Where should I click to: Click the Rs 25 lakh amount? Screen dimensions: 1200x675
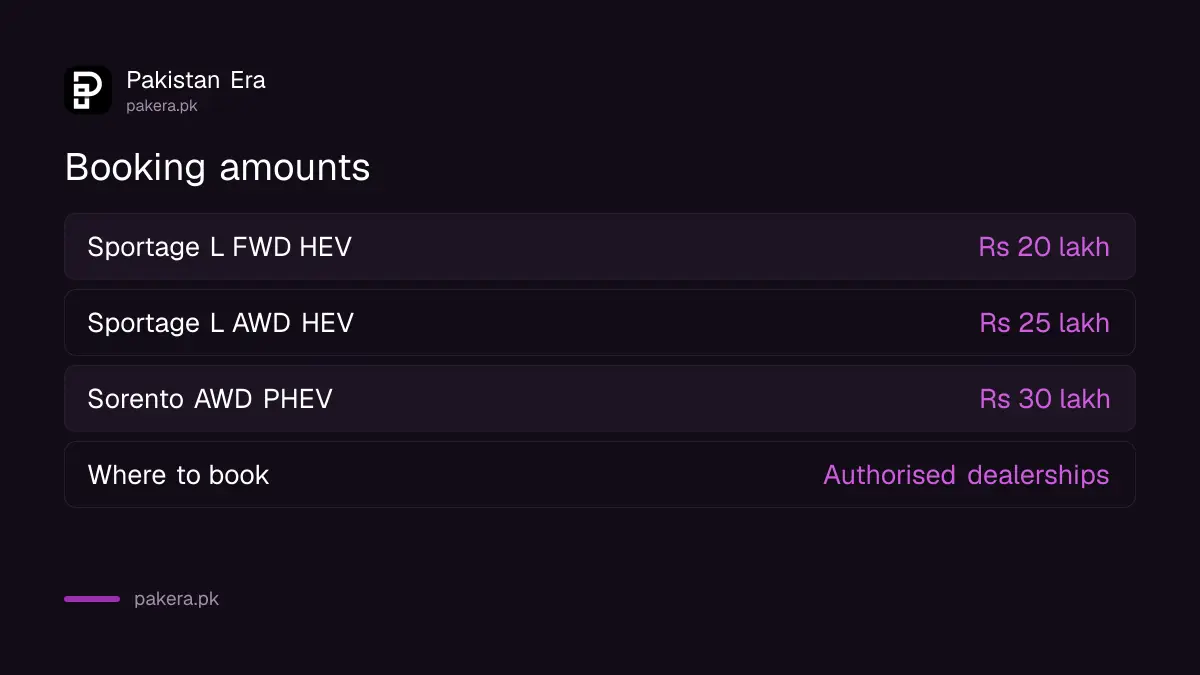[x=1045, y=323]
